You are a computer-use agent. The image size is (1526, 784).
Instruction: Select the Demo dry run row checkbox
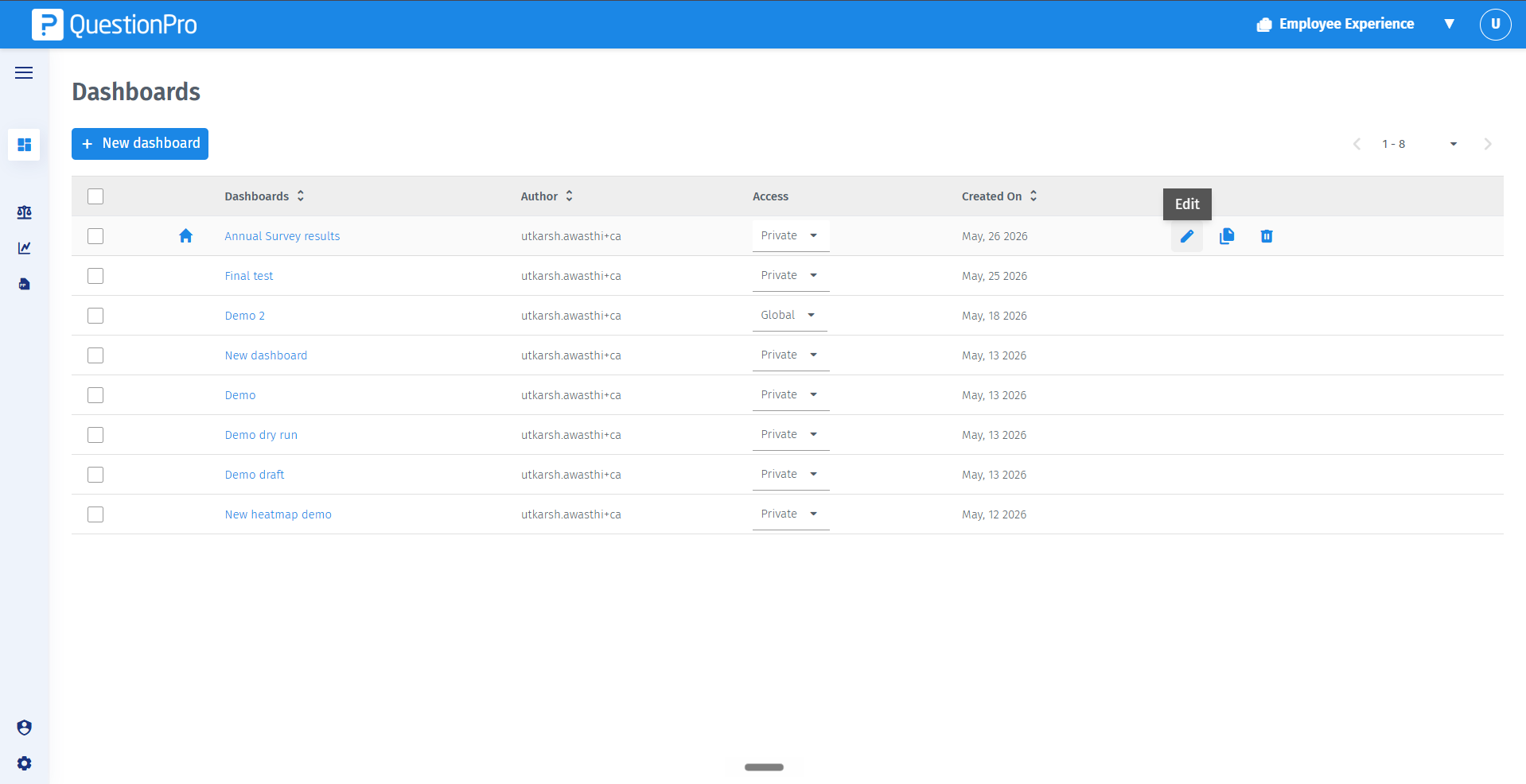pos(95,435)
